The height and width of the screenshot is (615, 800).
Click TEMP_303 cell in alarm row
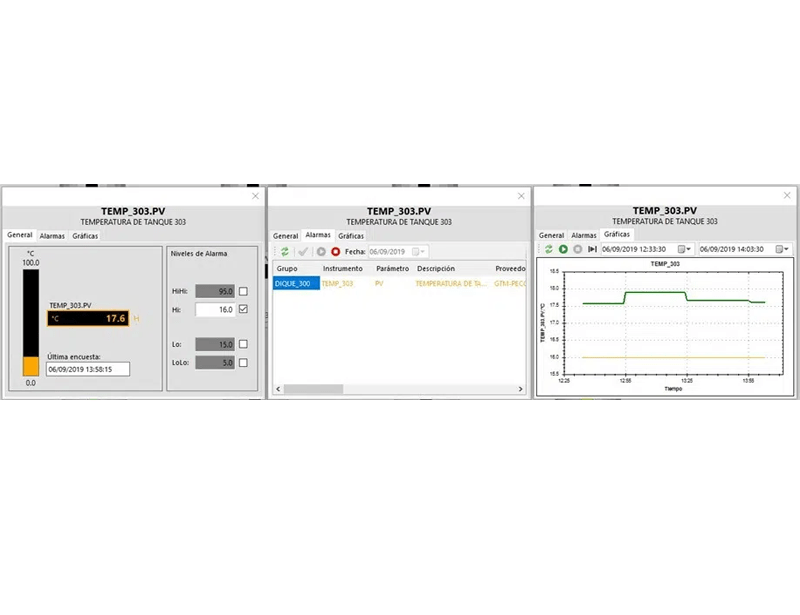pyautogui.click(x=337, y=283)
